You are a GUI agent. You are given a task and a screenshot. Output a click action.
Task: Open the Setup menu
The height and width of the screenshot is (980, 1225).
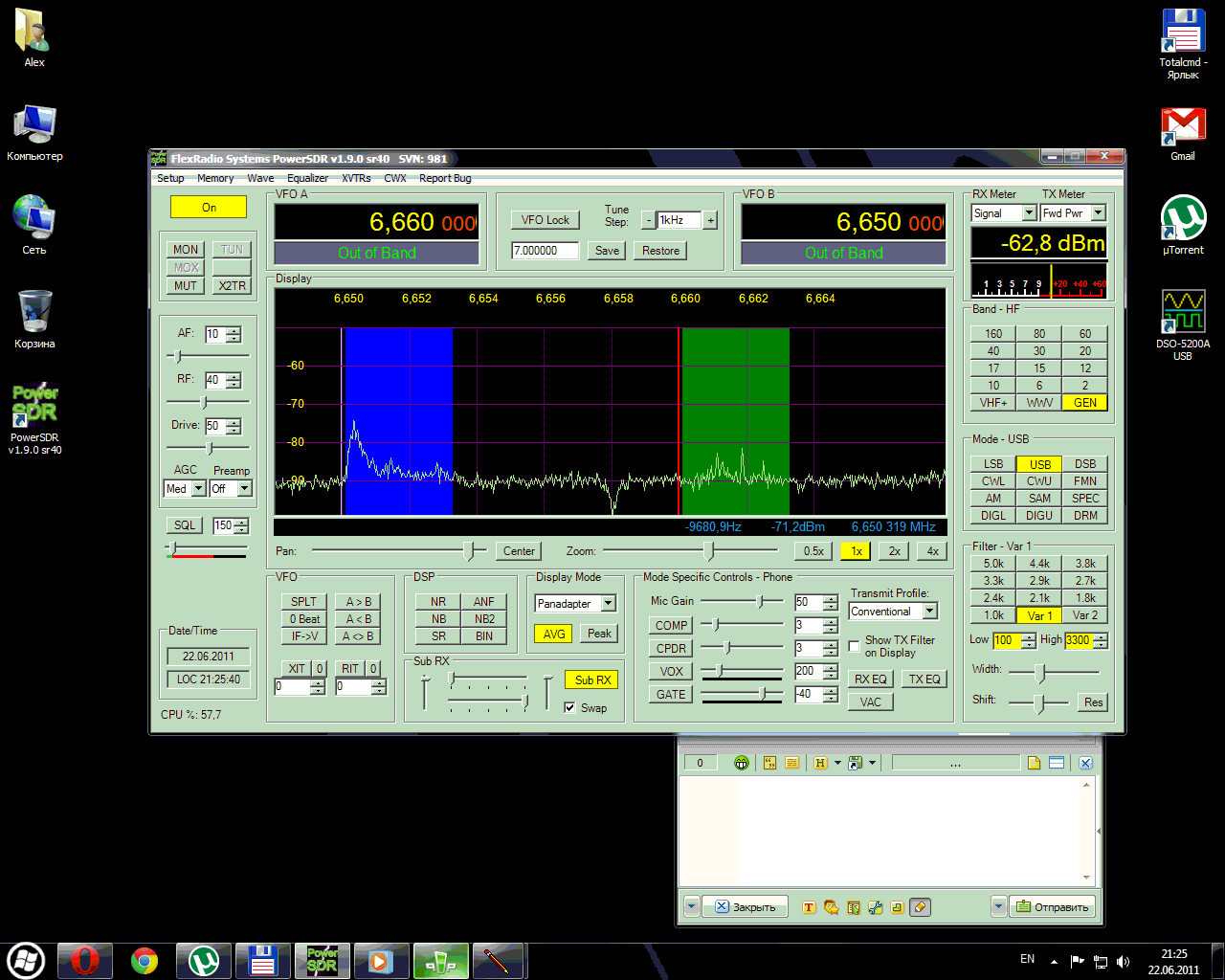point(170,178)
